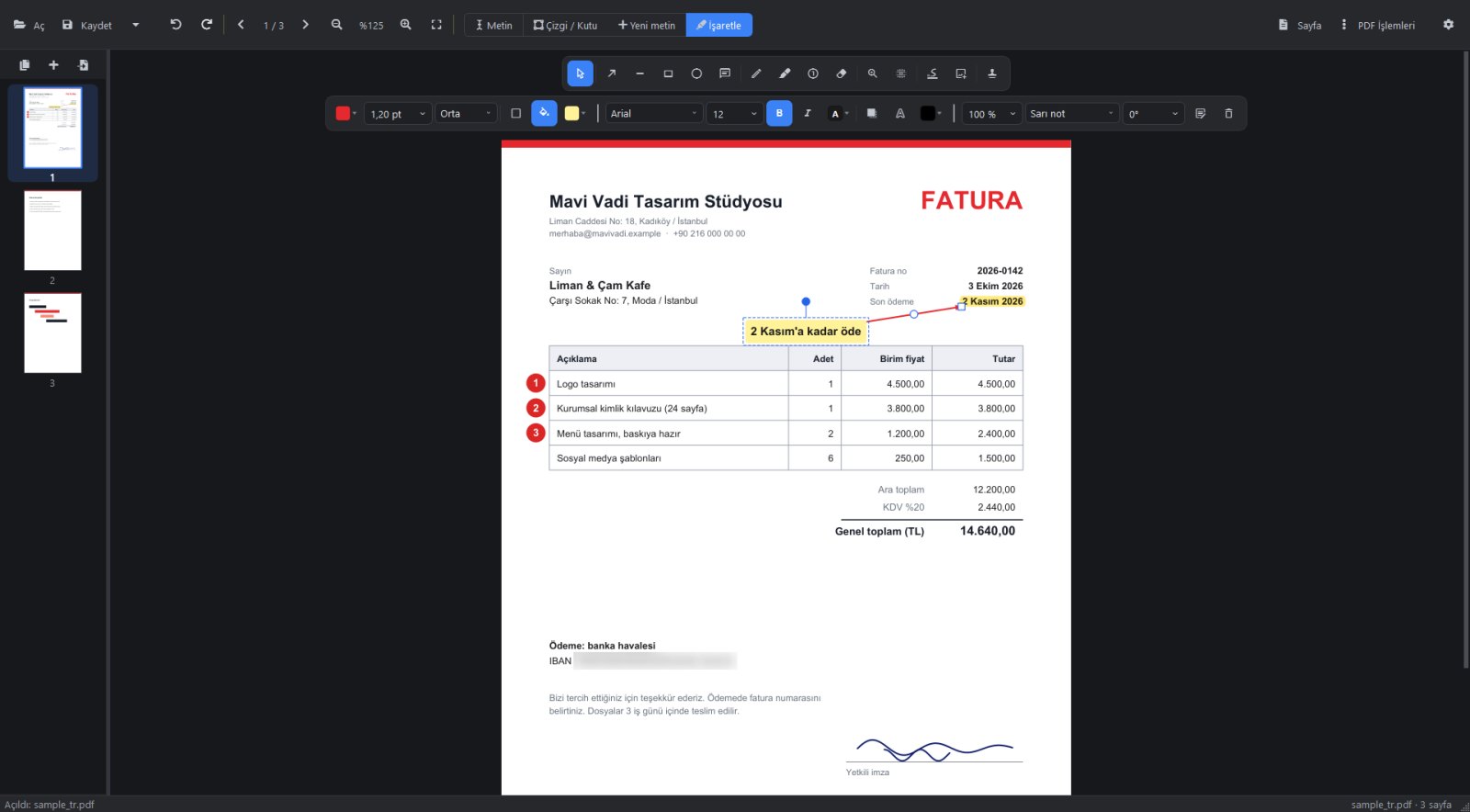Switch to the Yeni metin tab
The width and height of the screenshot is (1470, 812).
(x=647, y=25)
